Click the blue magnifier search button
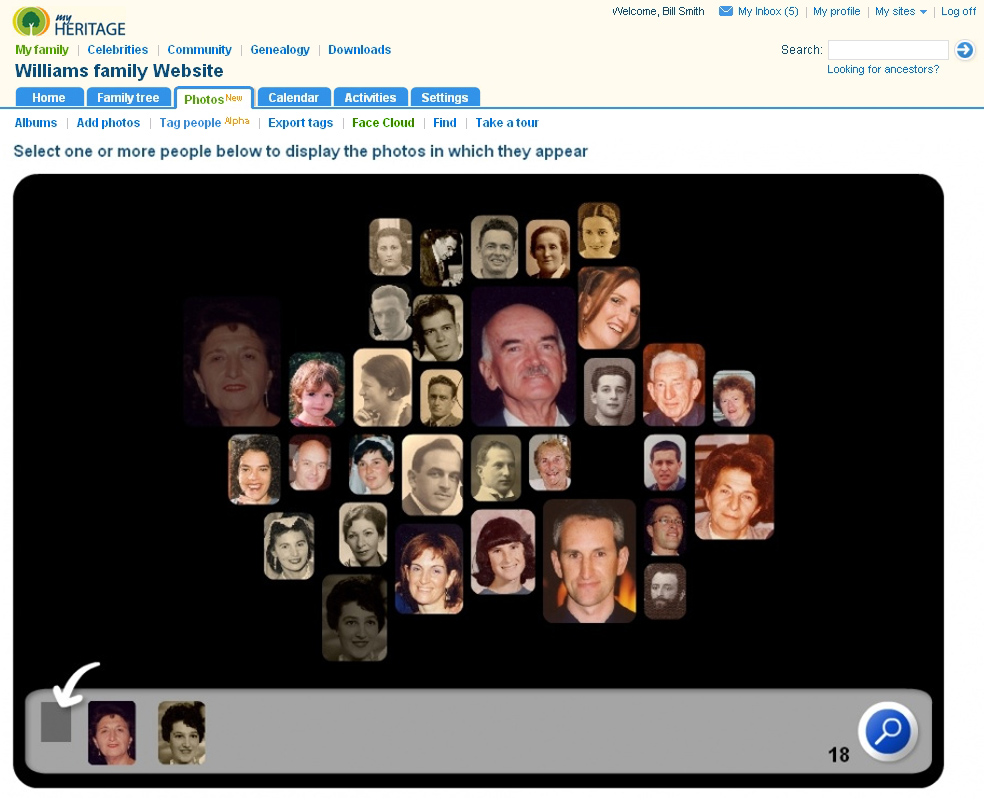 887,732
